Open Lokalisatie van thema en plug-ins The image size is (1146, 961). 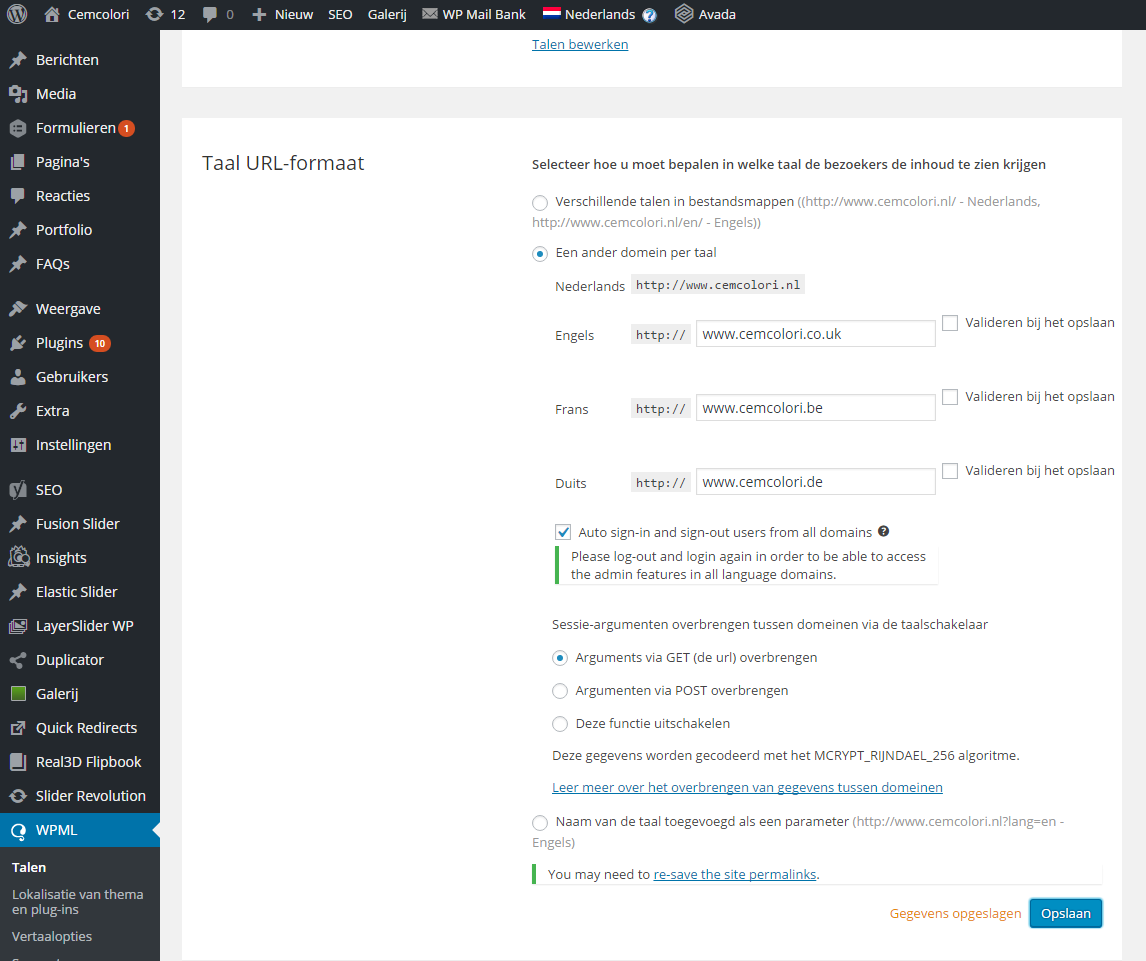(x=77, y=902)
